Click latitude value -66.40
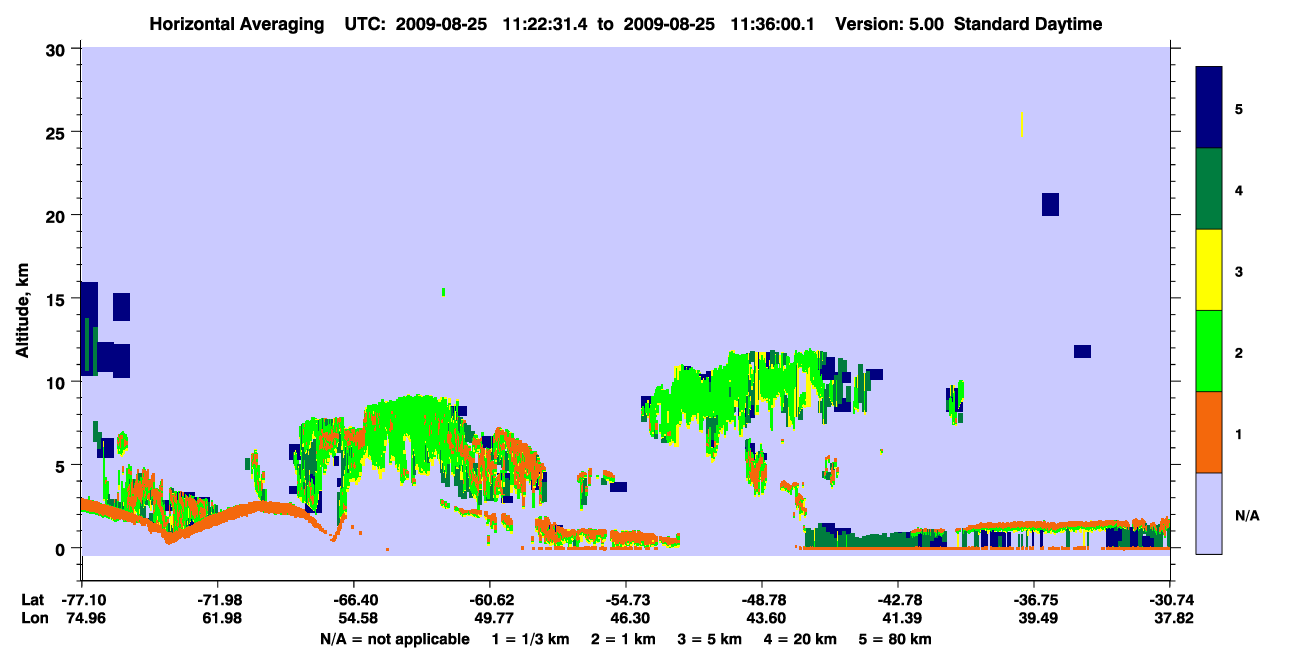1300x667 pixels. coord(354,600)
